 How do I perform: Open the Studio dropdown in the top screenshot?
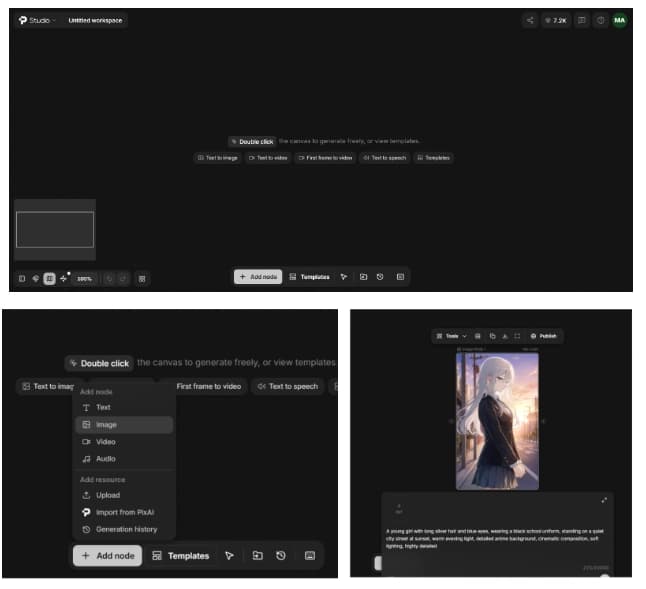(x=37, y=20)
